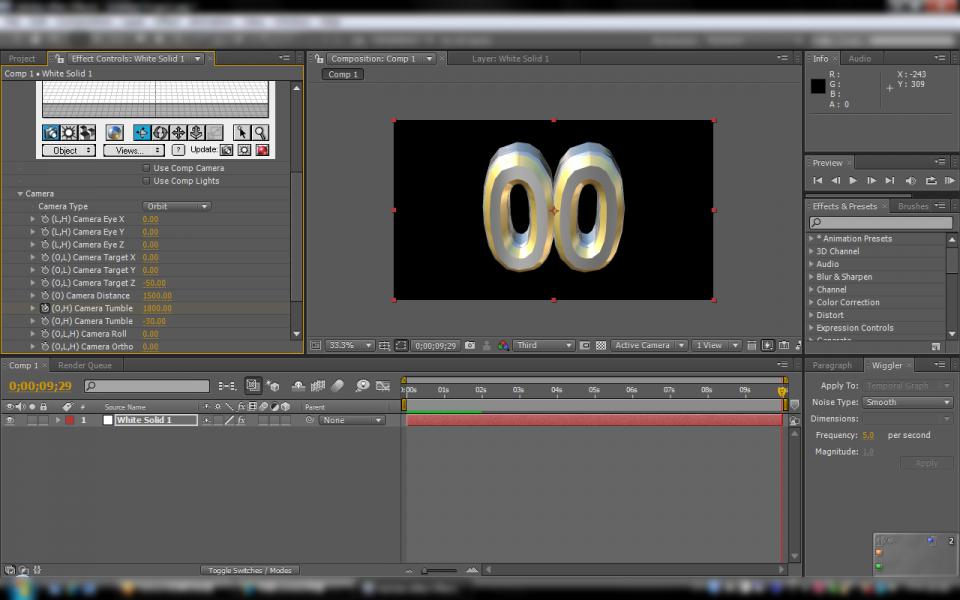Switch to the Paragraph tab

(832, 365)
